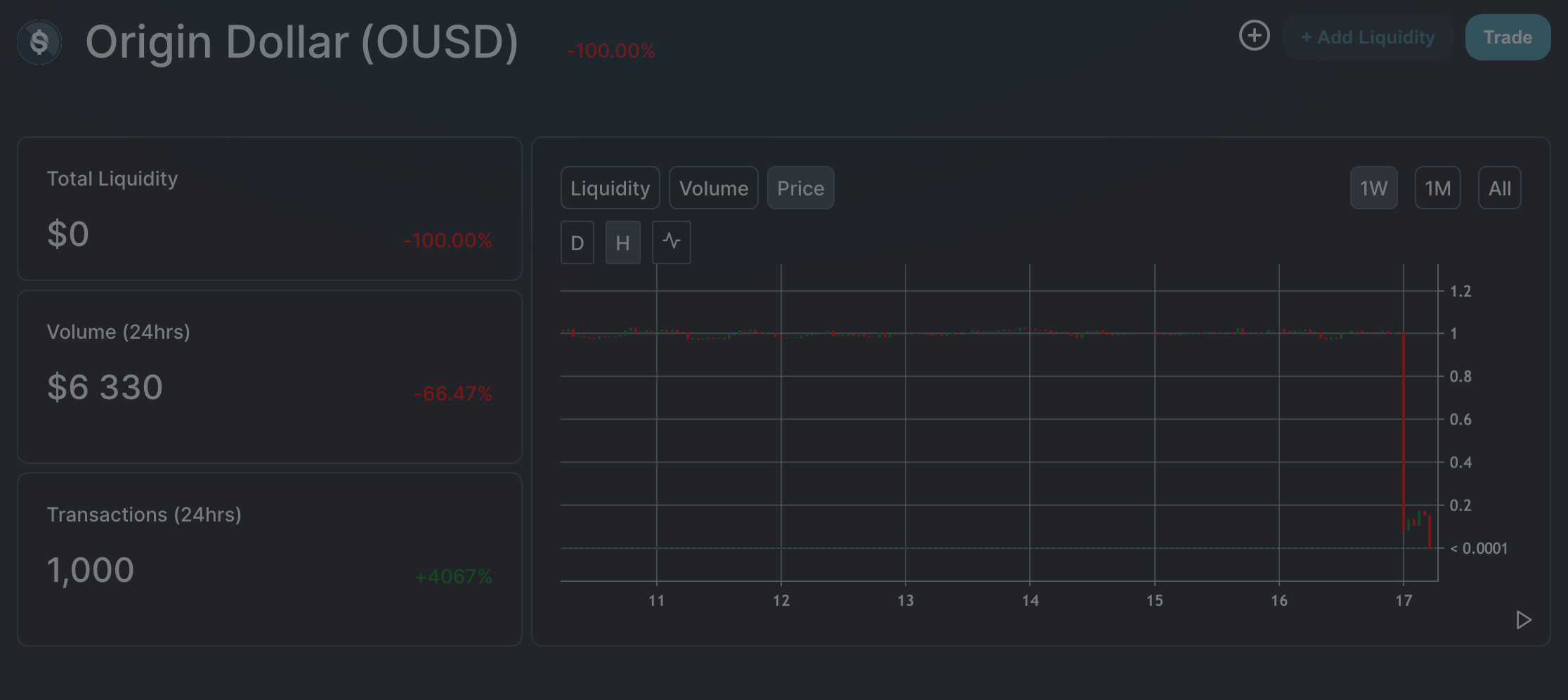Click the 12 date axis label

(781, 600)
